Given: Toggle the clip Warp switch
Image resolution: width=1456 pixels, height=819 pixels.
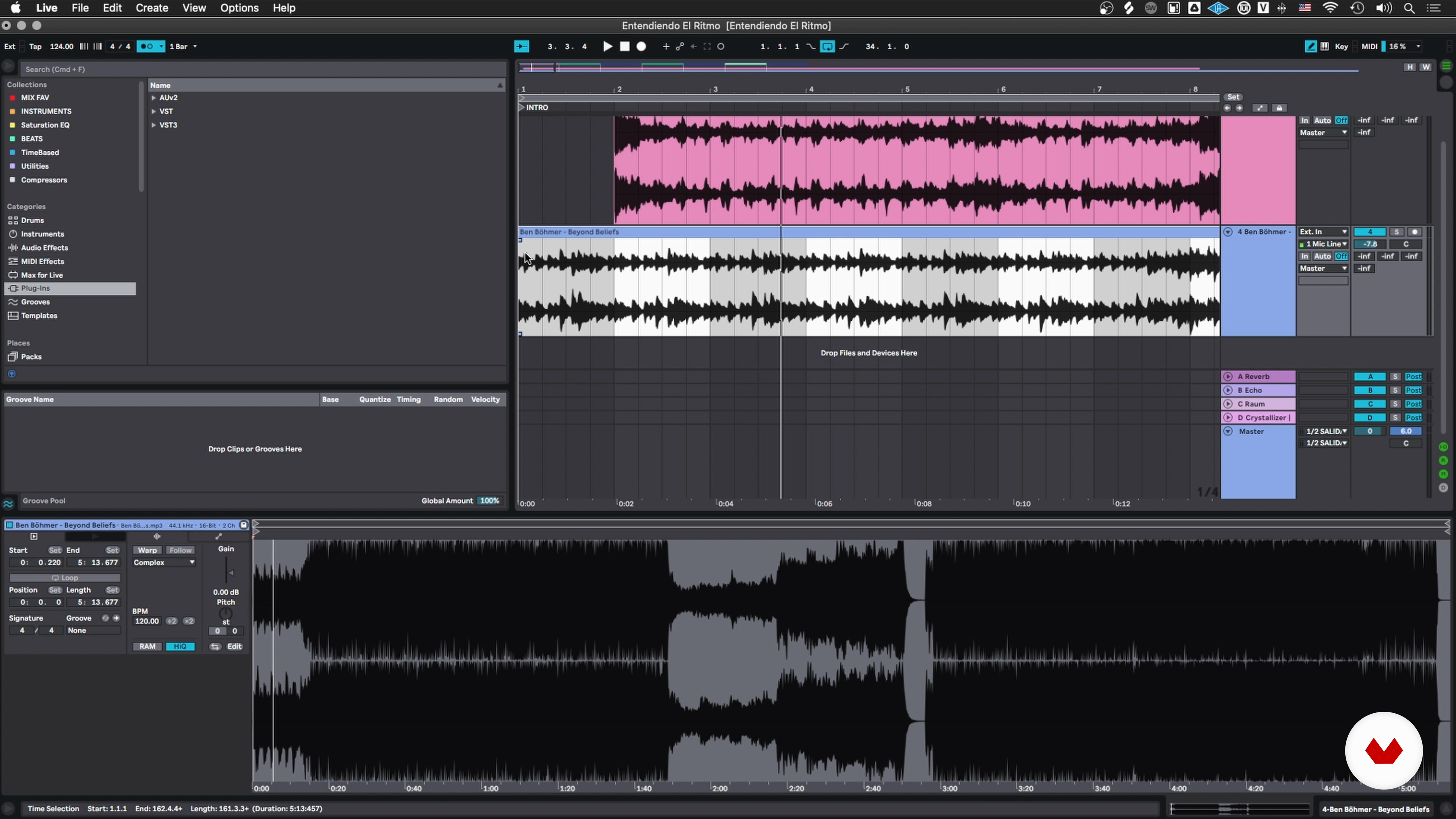Looking at the screenshot, I should tap(147, 550).
